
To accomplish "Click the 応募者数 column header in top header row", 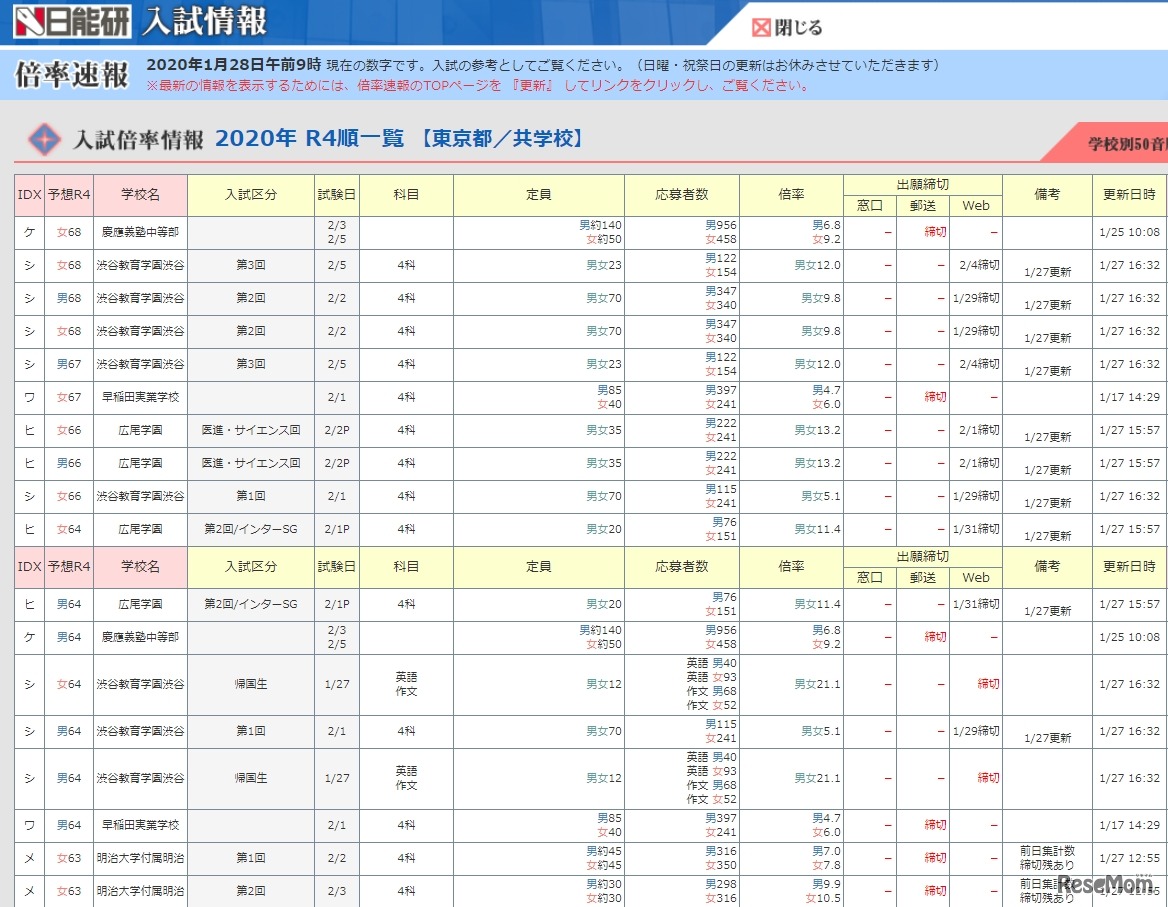I will [681, 195].
